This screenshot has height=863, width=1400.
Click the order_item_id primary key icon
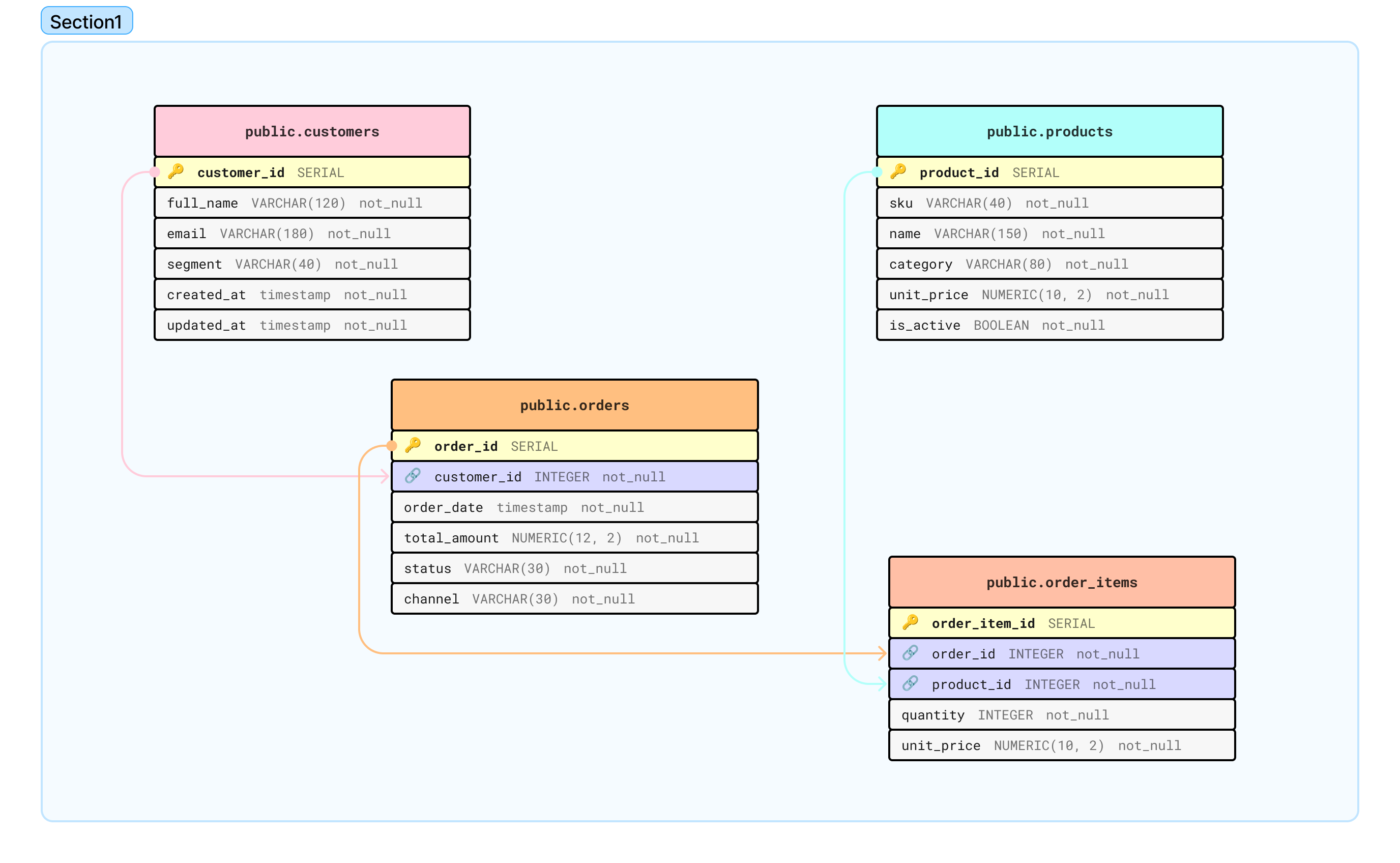[x=911, y=622]
